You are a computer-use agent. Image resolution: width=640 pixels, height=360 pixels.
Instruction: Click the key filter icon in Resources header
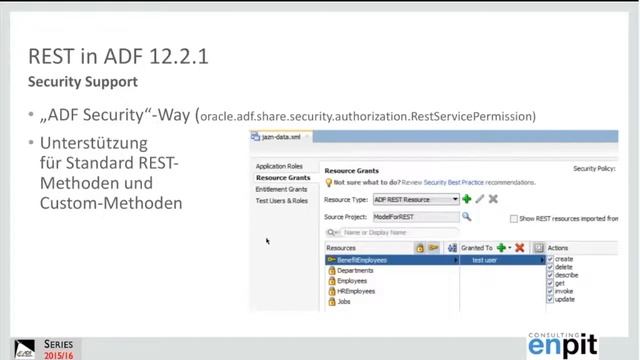click(x=433, y=248)
